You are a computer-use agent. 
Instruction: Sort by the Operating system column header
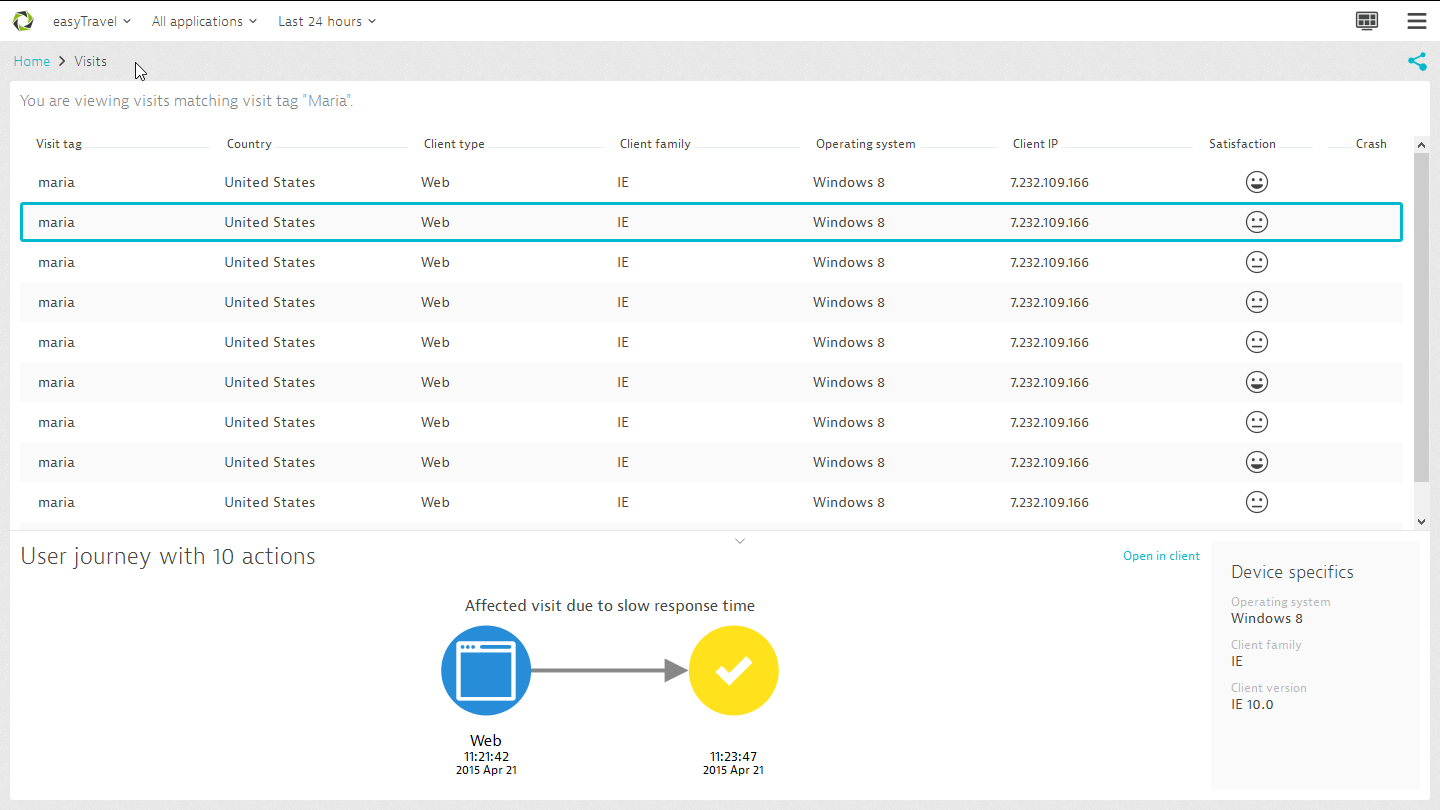click(866, 144)
